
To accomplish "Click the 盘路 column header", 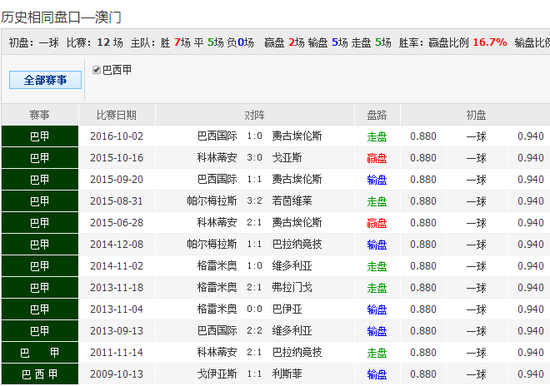I will [x=377, y=115].
